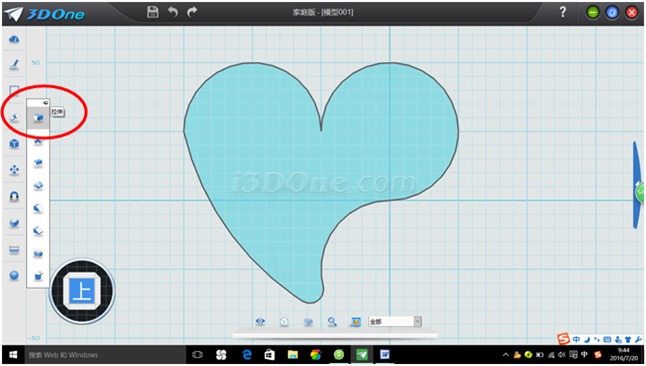Screen dimensions: 646x366
Task: Click the magnet snap tool
Action: click(14, 197)
